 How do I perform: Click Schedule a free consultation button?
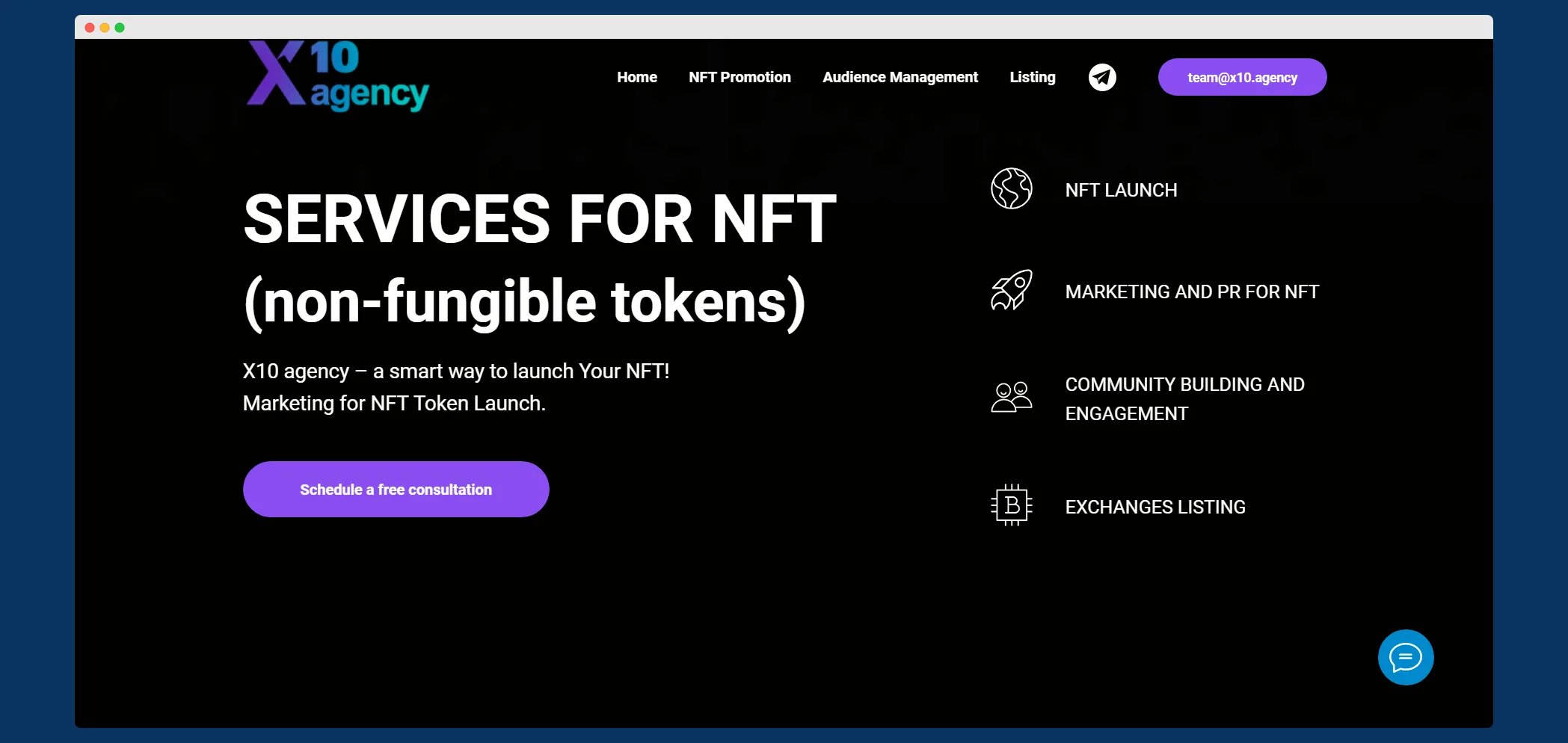pyautogui.click(x=396, y=490)
